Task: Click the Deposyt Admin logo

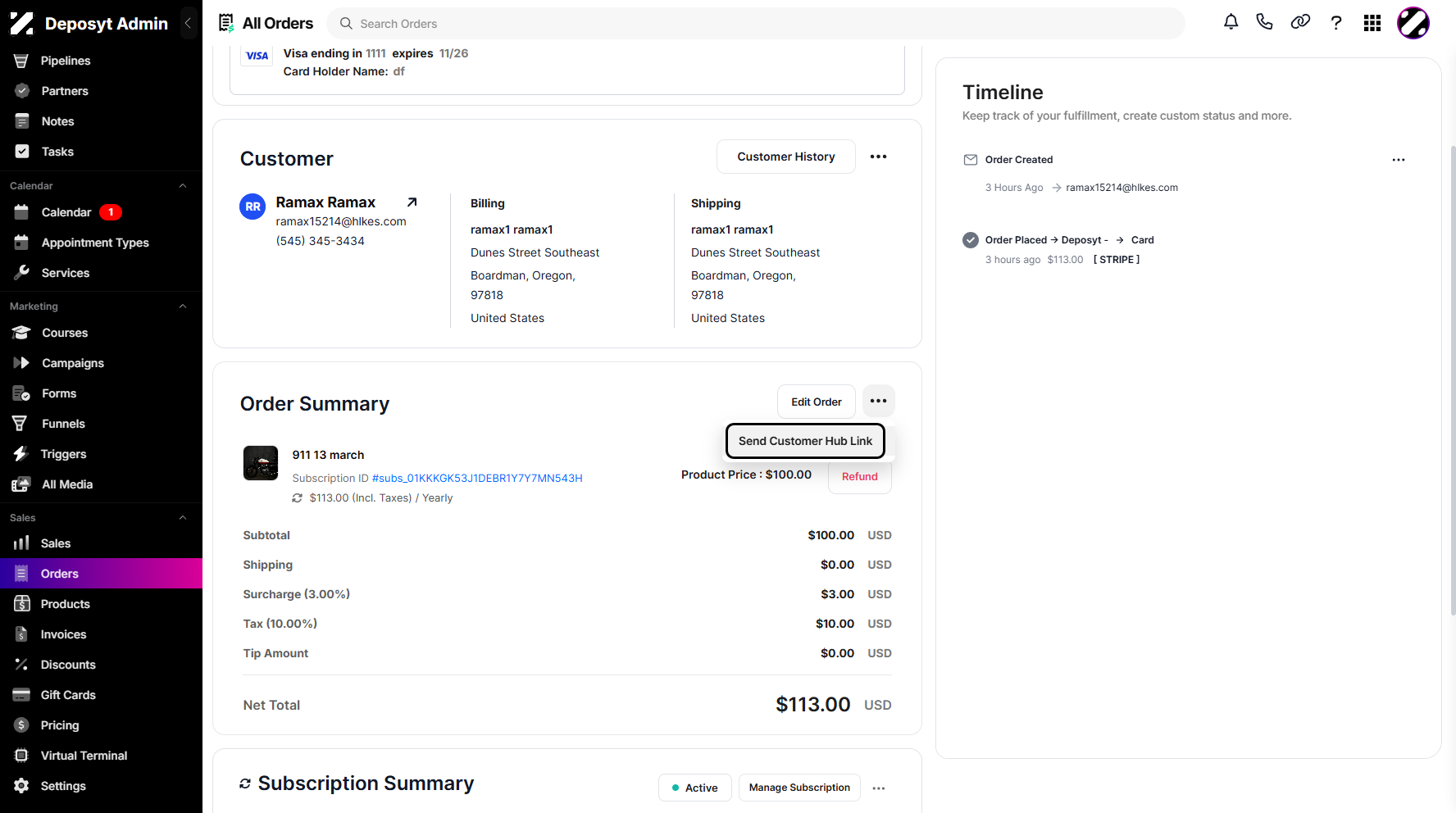Action: coord(22,23)
